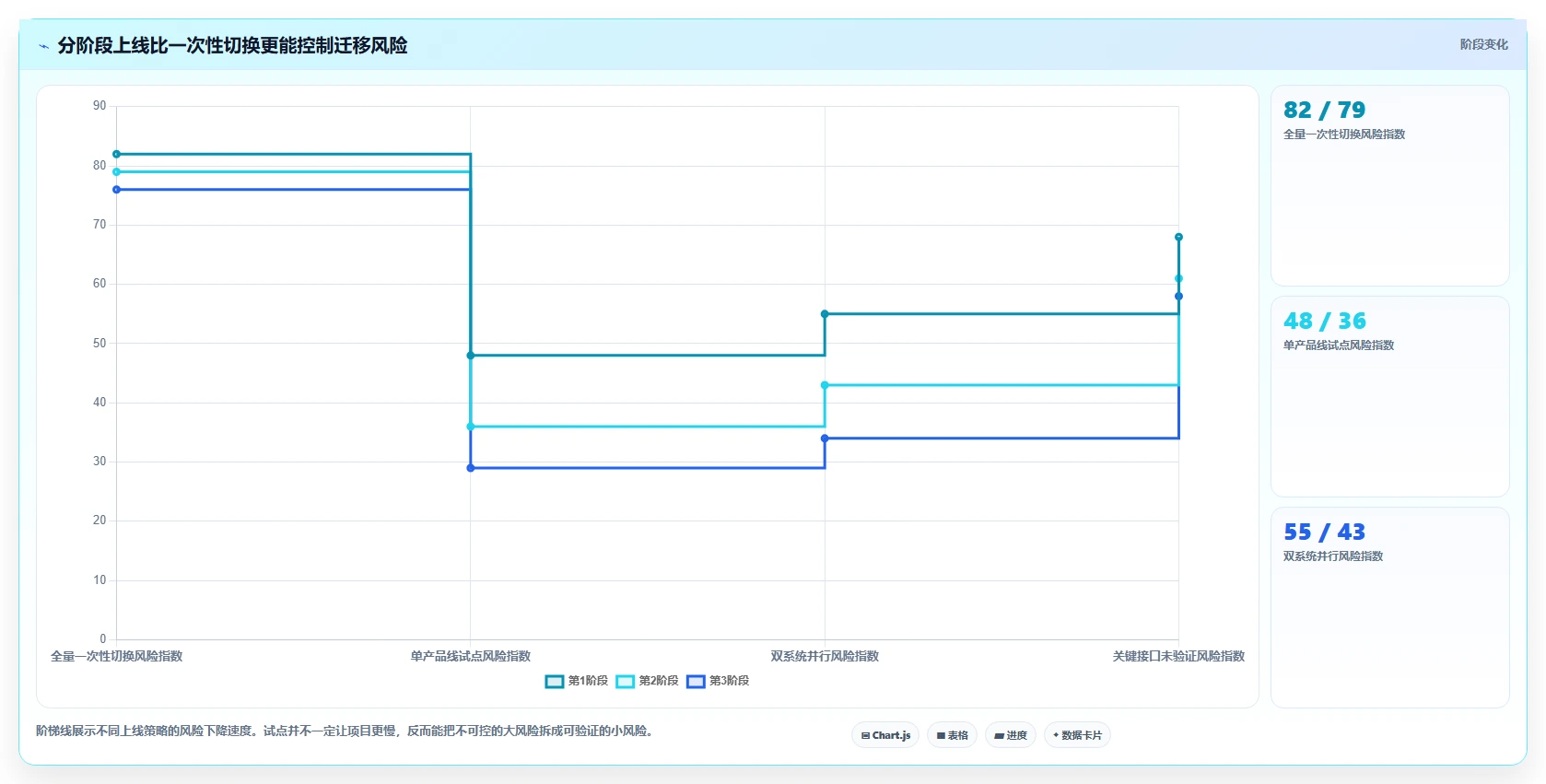Click the y-axis tick label 10
The height and width of the screenshot is (784, 1546).
pos(100,579)
